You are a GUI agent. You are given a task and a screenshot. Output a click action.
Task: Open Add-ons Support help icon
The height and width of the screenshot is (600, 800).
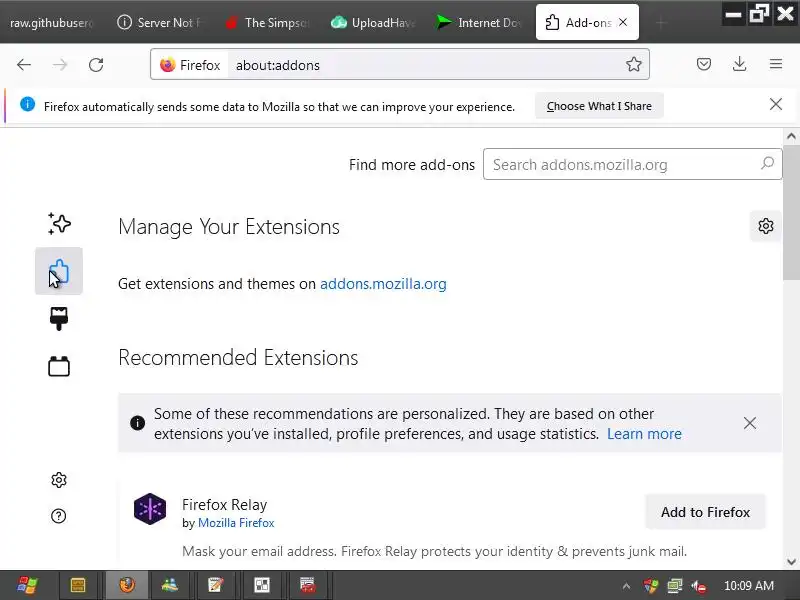point(59,516)
